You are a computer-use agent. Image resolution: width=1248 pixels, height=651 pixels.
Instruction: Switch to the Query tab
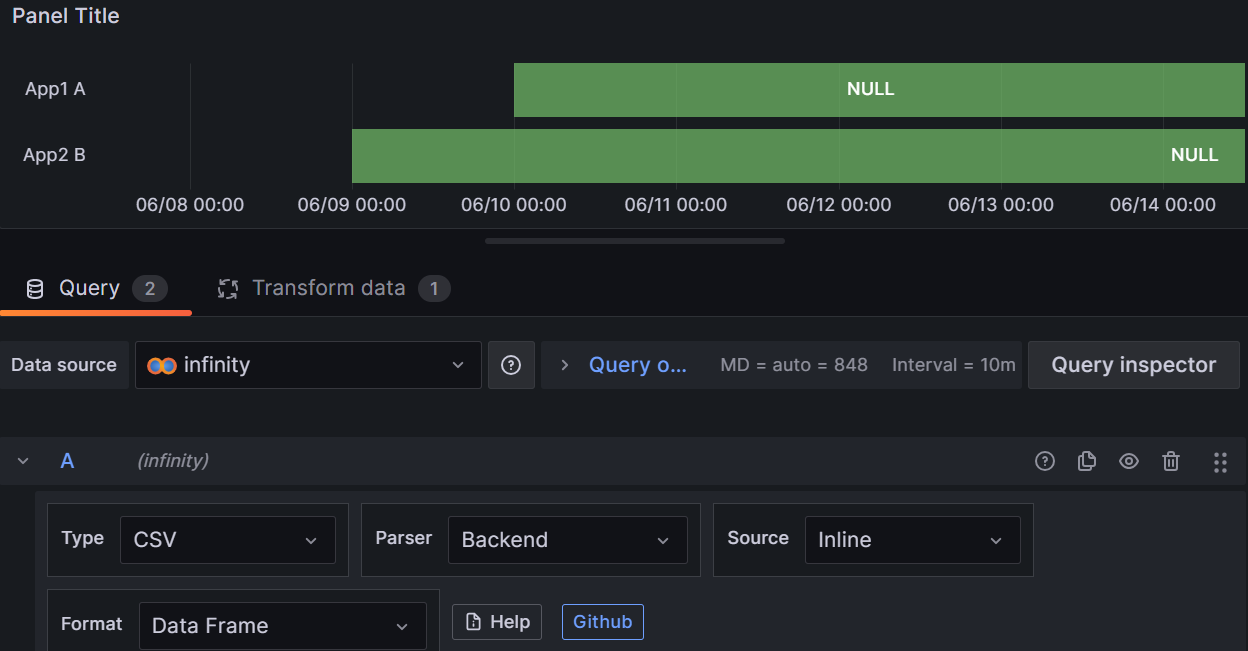[96, 289]
